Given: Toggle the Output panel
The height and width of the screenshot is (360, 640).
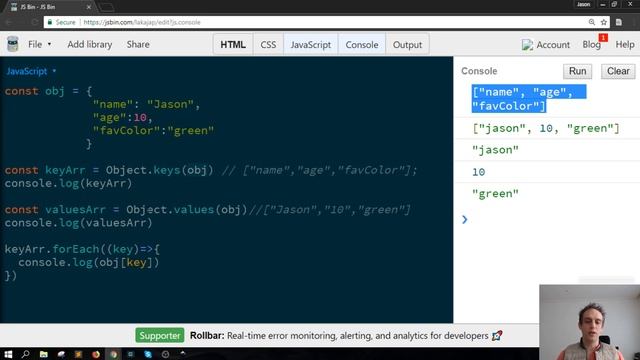Looking at the screenshot, I should tap(407, 44).
